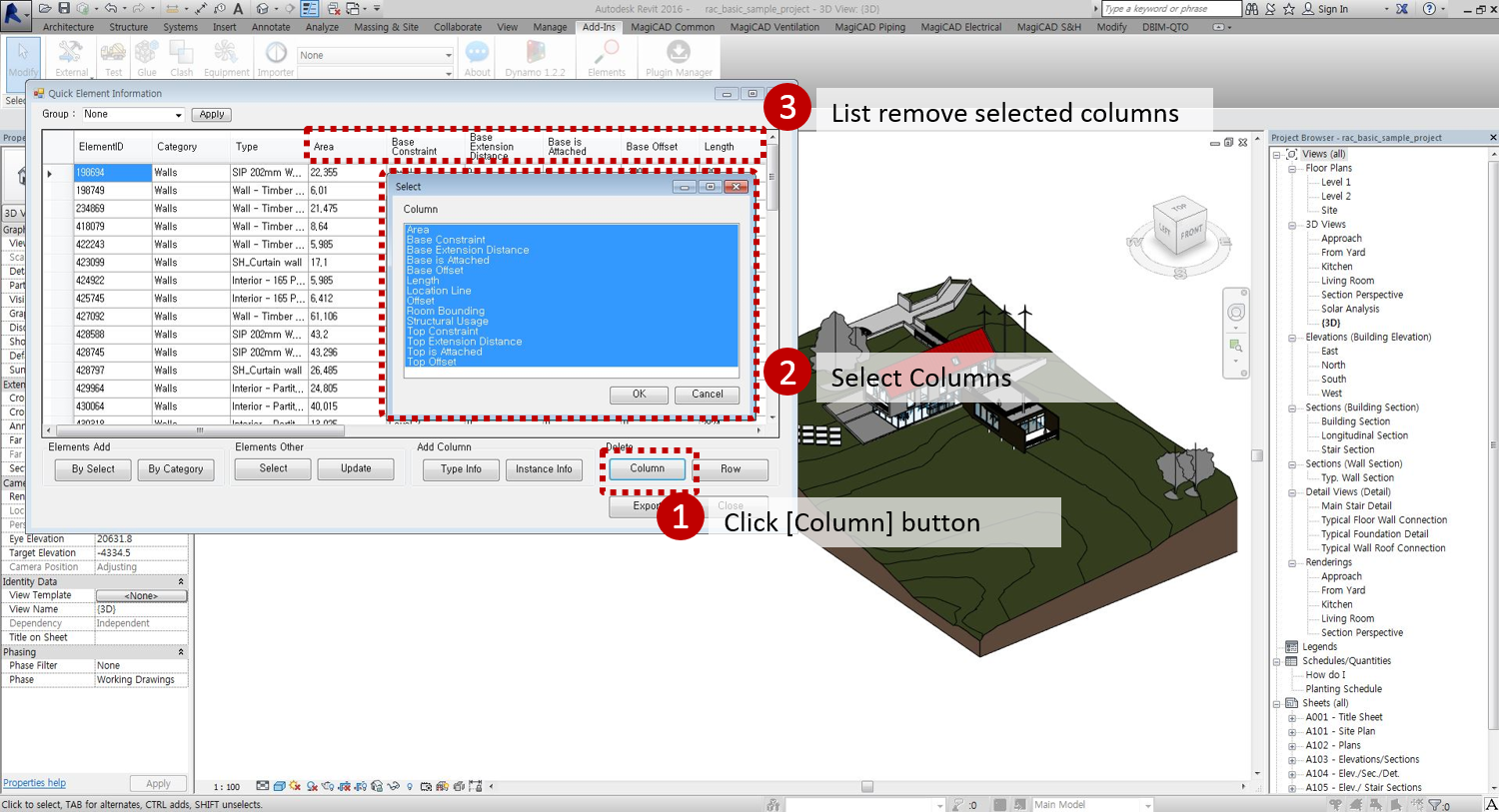The width and height of the screenshot is (1499, 812).
Task: Switch to the Add-Ins ribbon tab
Action: [x=598, y=27]
